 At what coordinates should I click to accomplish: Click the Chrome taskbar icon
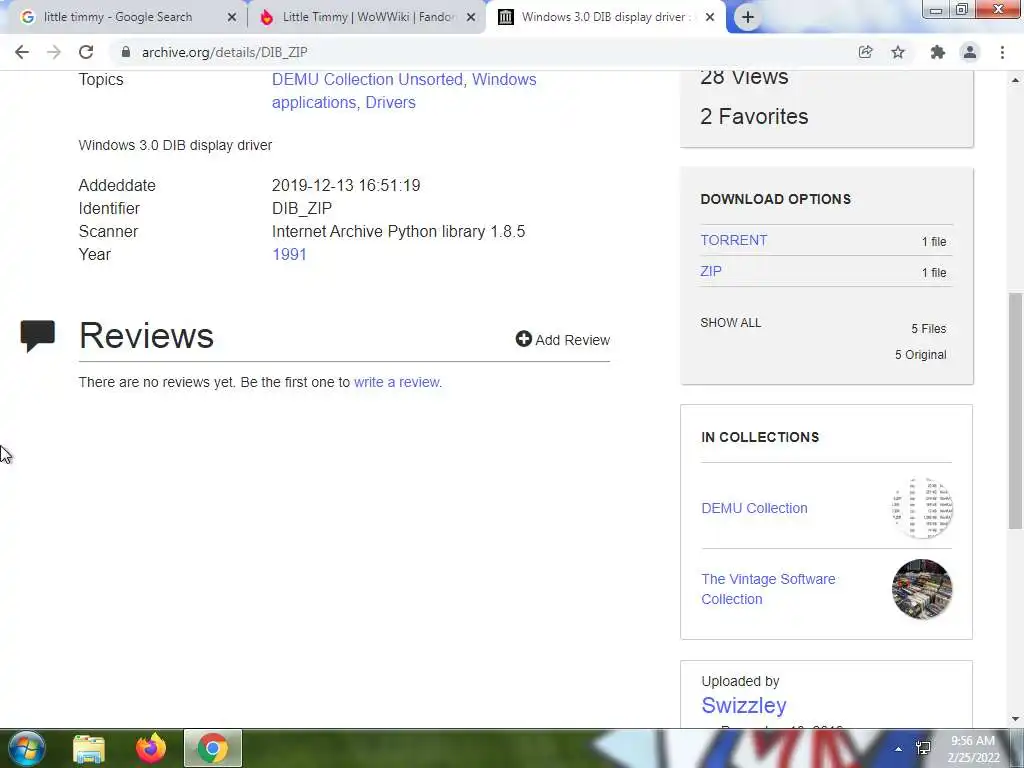pyautogui.click(x=212, y=748)
